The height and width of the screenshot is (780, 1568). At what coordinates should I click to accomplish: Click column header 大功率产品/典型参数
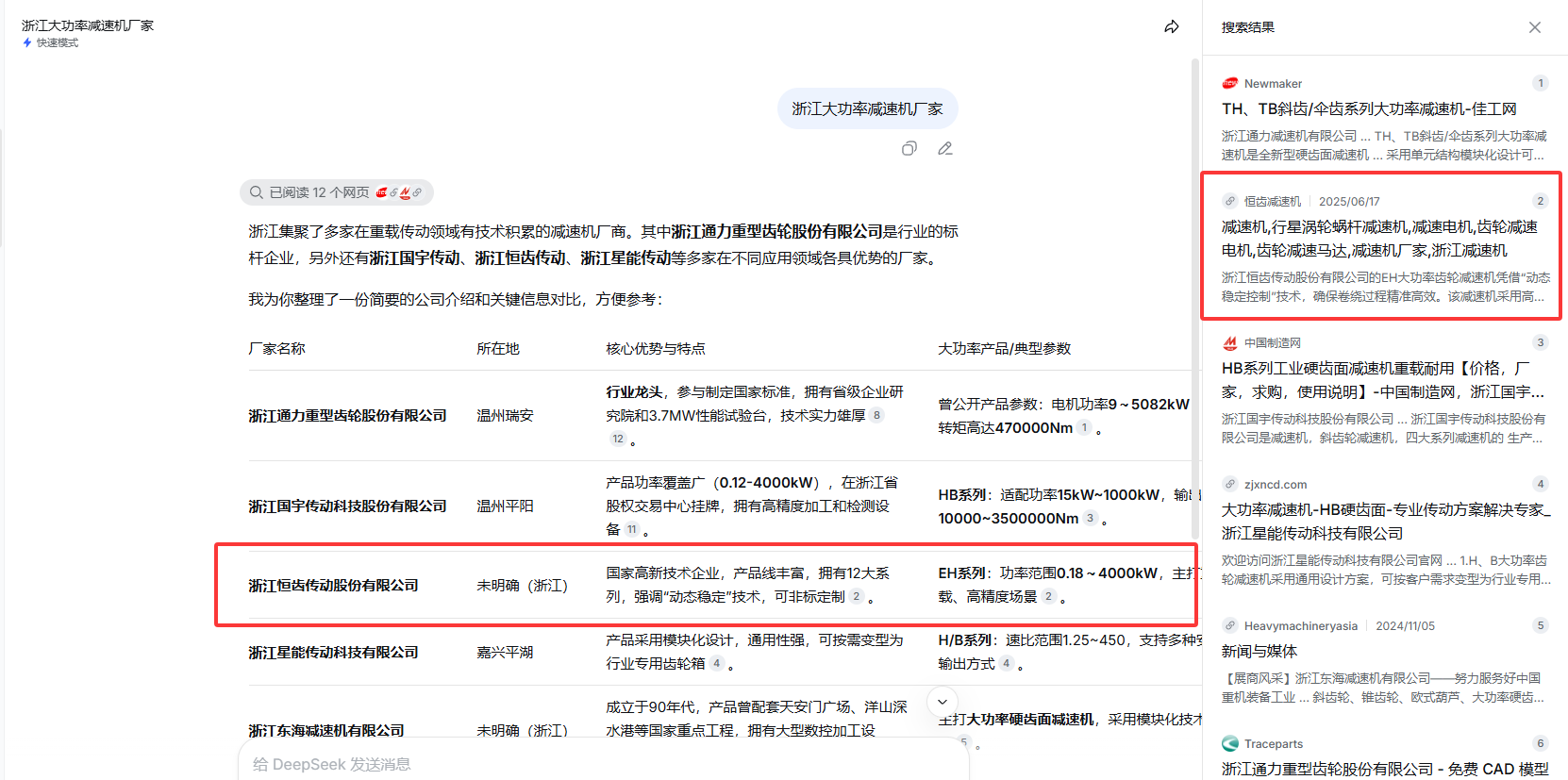pos(1004,349)
